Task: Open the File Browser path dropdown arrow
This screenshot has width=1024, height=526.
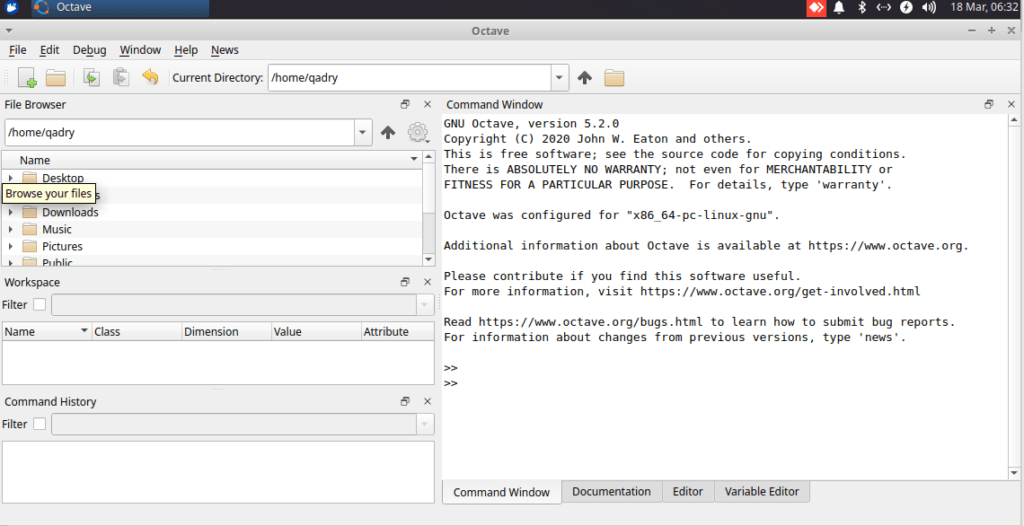Action: pos(363,132)
